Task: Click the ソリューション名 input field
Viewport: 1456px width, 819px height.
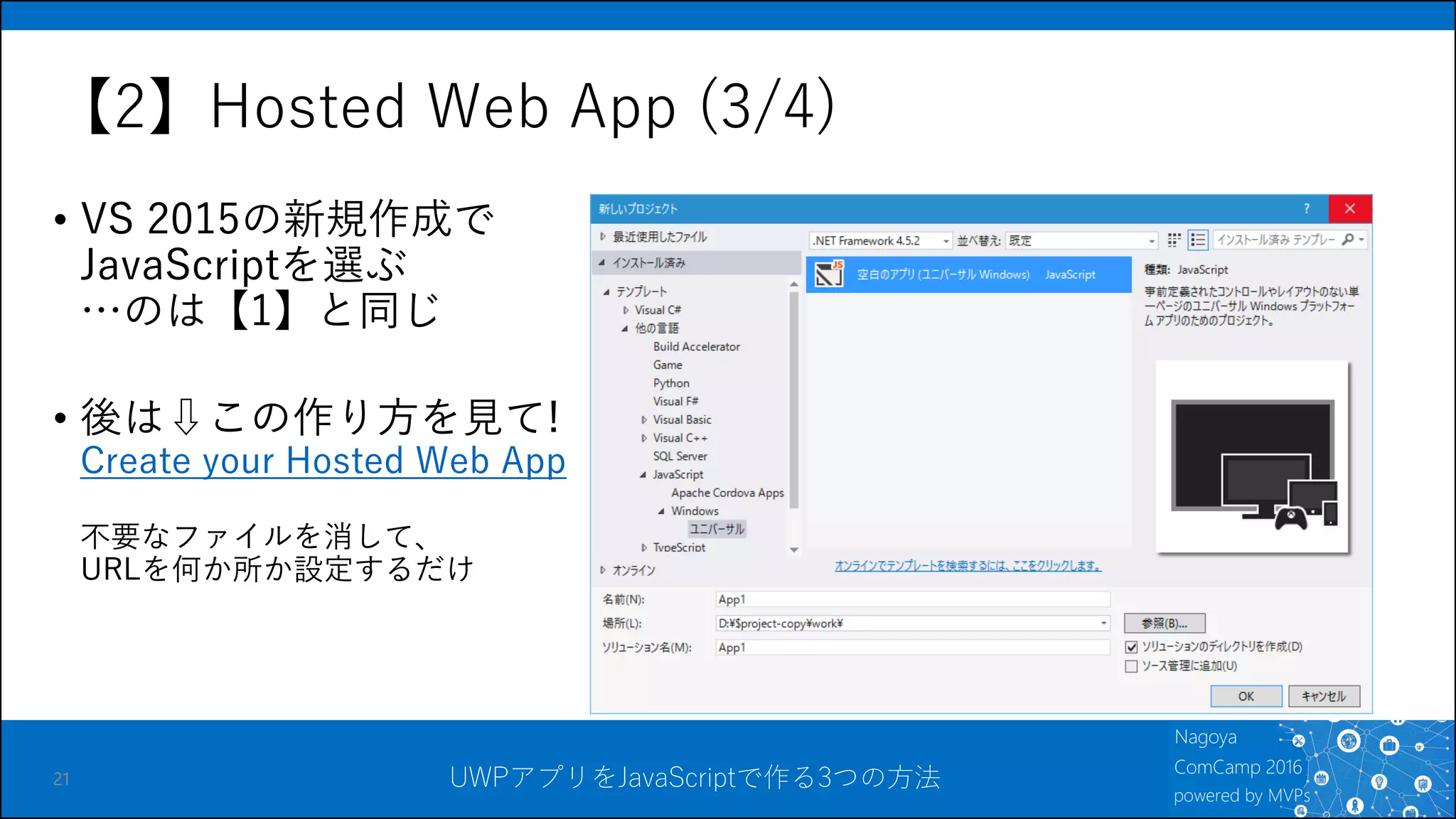Action: (x=913, y=648)
